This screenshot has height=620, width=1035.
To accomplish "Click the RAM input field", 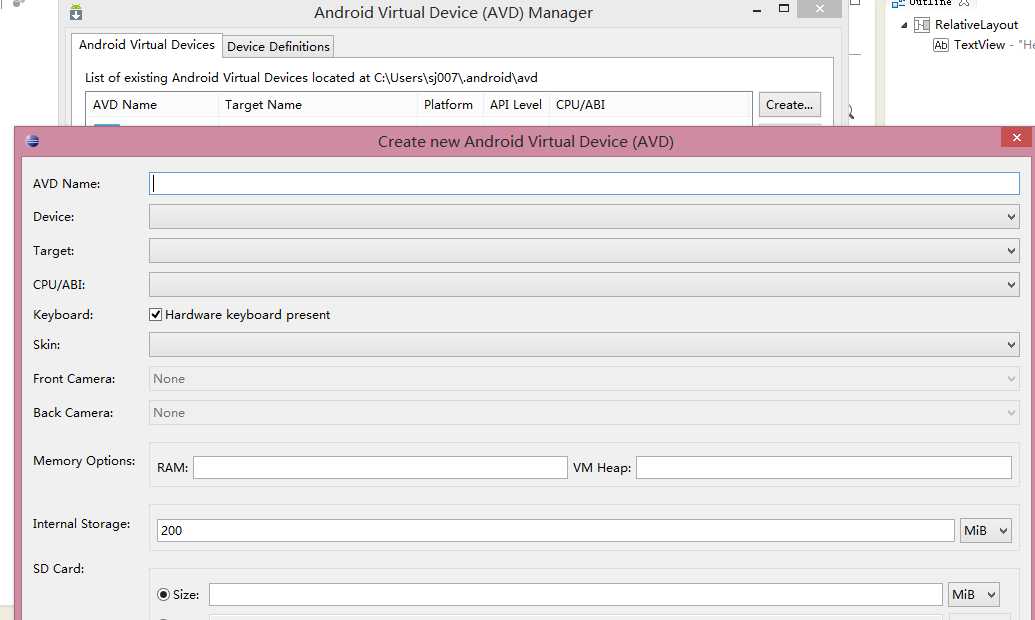I will [380, 467].
